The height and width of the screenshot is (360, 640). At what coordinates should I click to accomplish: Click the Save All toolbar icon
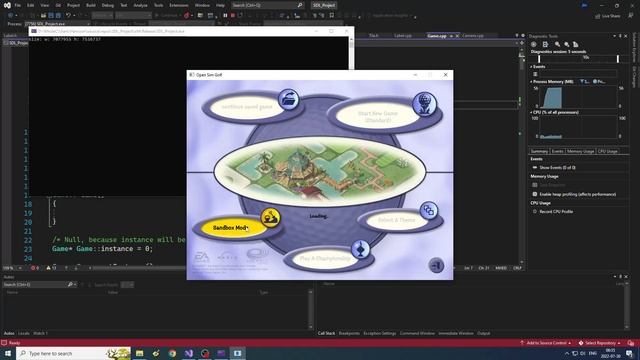pyautogui.click(x=58, y=16)
